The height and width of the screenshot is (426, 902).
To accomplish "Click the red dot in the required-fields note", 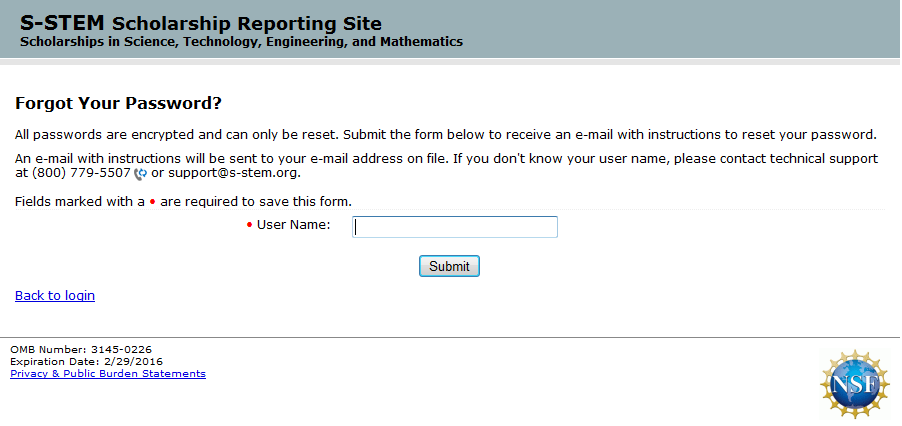I will pyautogui.click(x=152, y=202).
